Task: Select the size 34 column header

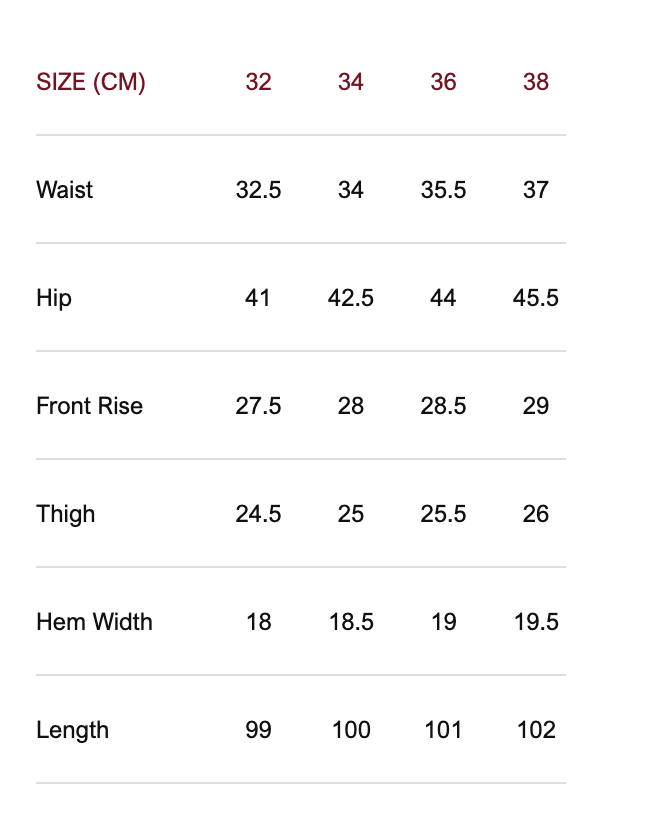Action: tap(351, 82)
